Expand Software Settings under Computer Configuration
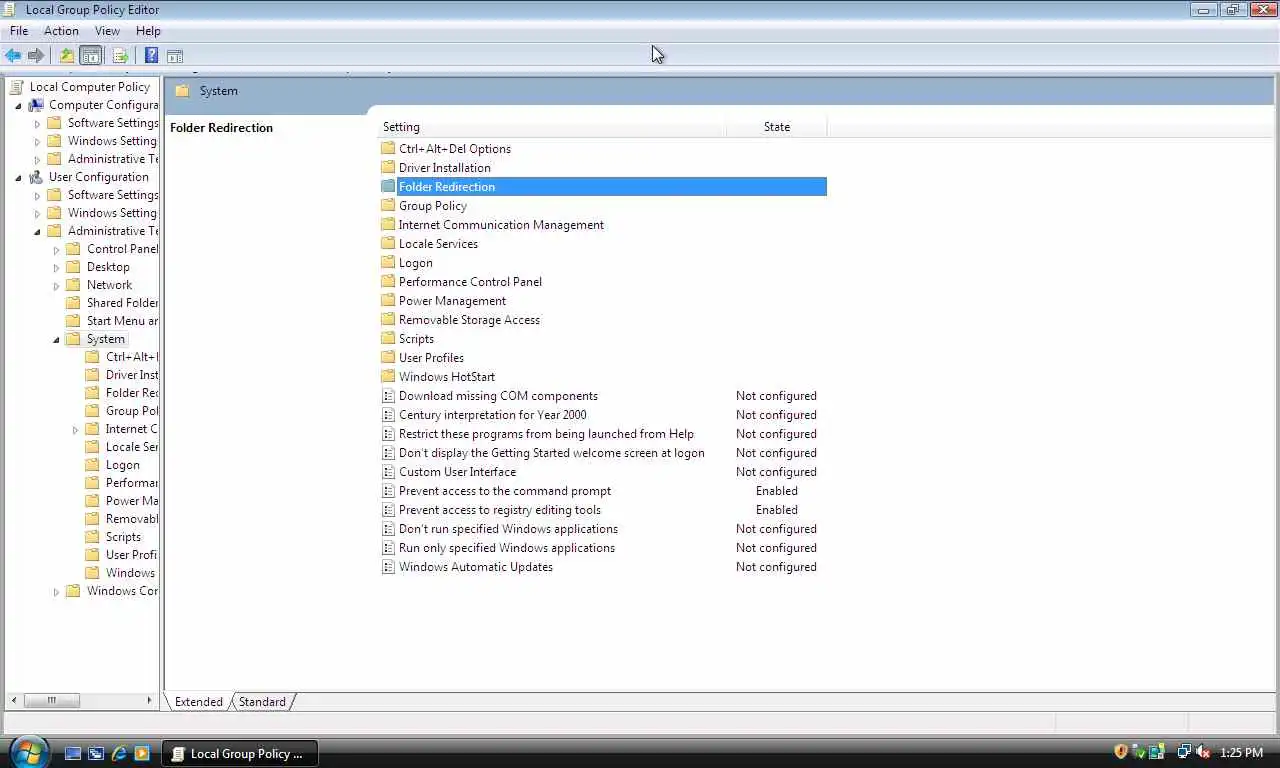The image size is (1280, 768). coord(38,123)
